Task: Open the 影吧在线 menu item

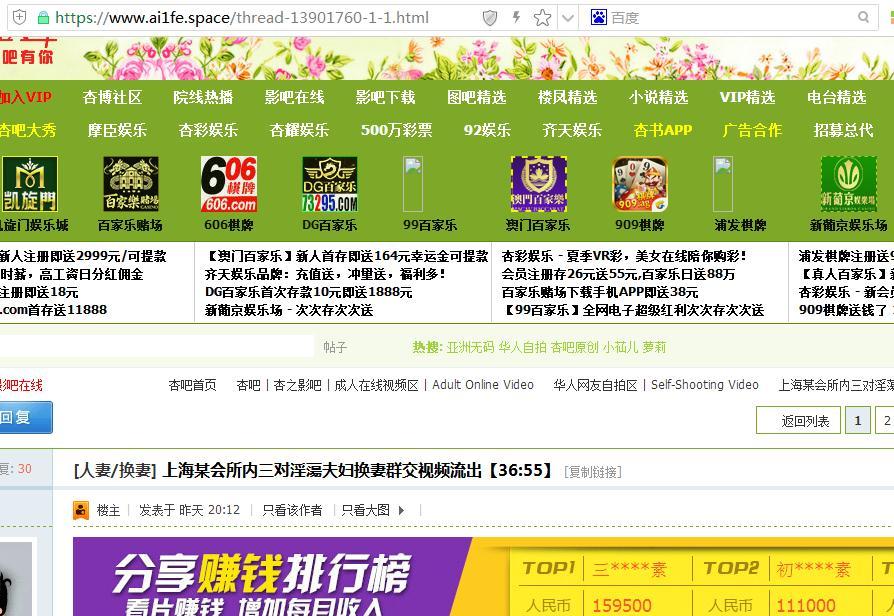Action: 294,98
